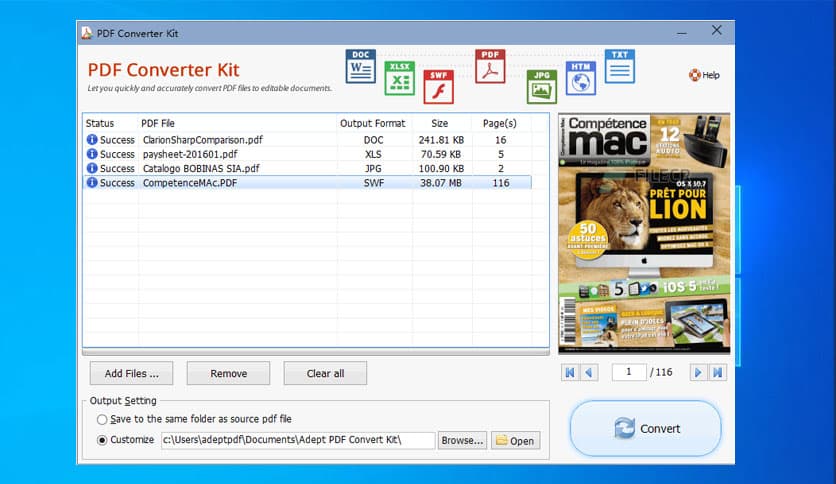Viewport: 836px width, 484px height.
Task: Click the Clear all button
Action: tap(325, 373)
